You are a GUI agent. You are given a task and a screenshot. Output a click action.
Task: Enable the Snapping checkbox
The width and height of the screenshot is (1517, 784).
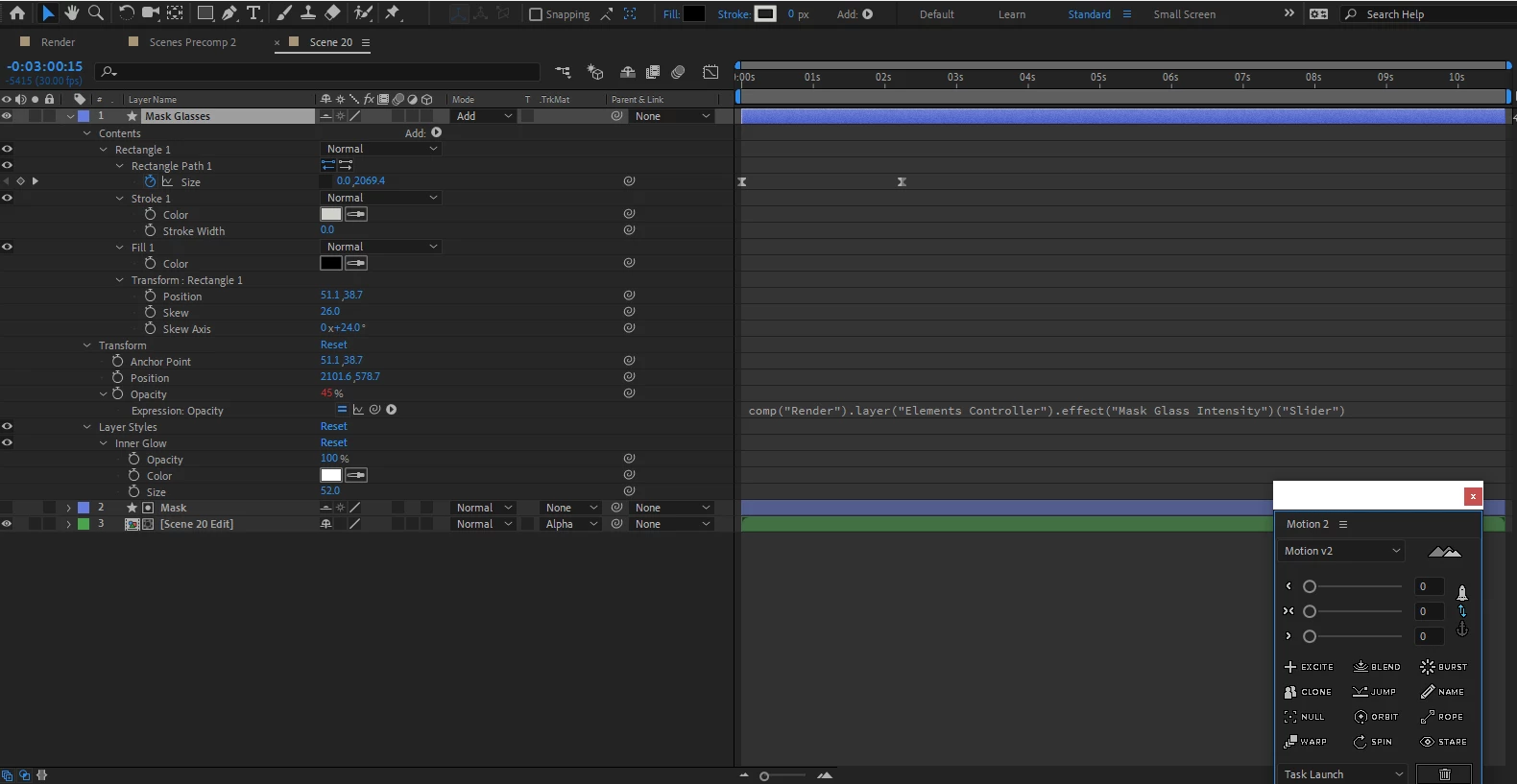[x=536, y=14]
